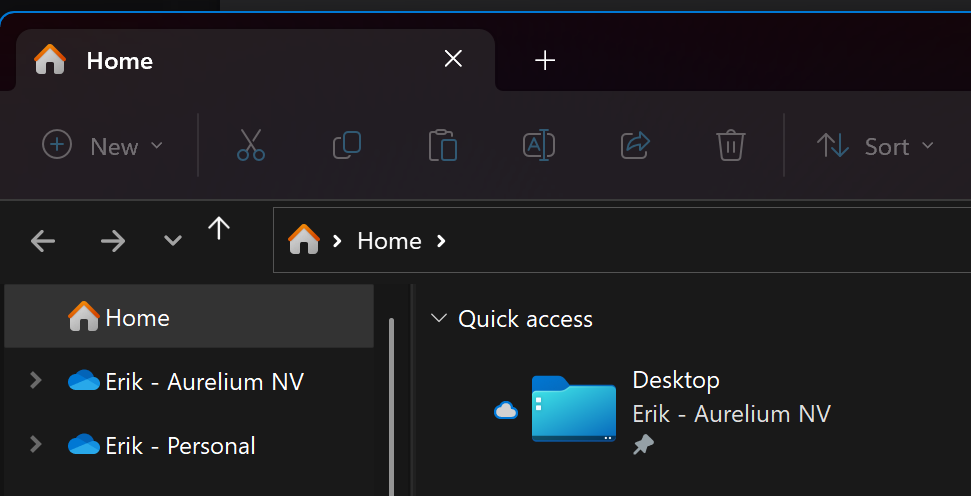971x496 pixels.
Task: Click the Paste clipboard icon
Action: coord(442,146)
